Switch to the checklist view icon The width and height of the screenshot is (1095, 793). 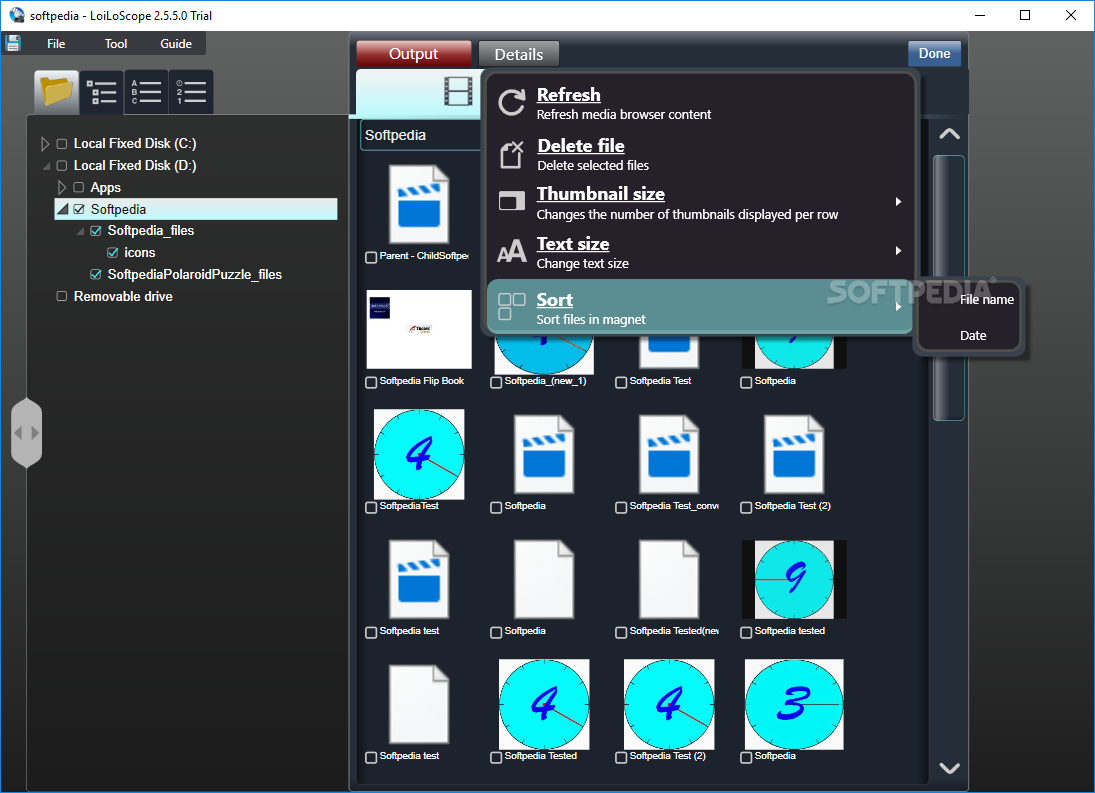point(101,91)
